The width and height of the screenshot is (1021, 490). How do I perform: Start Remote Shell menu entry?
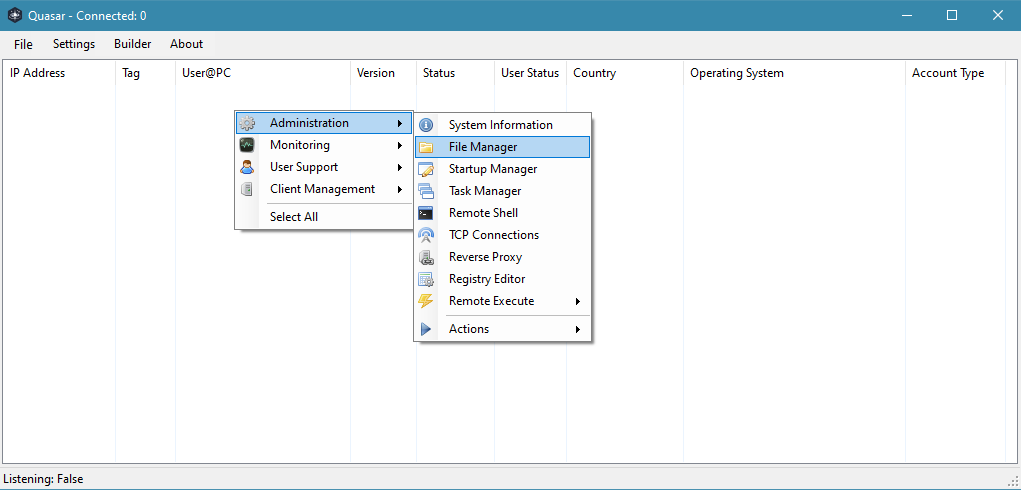coord(502,213)
